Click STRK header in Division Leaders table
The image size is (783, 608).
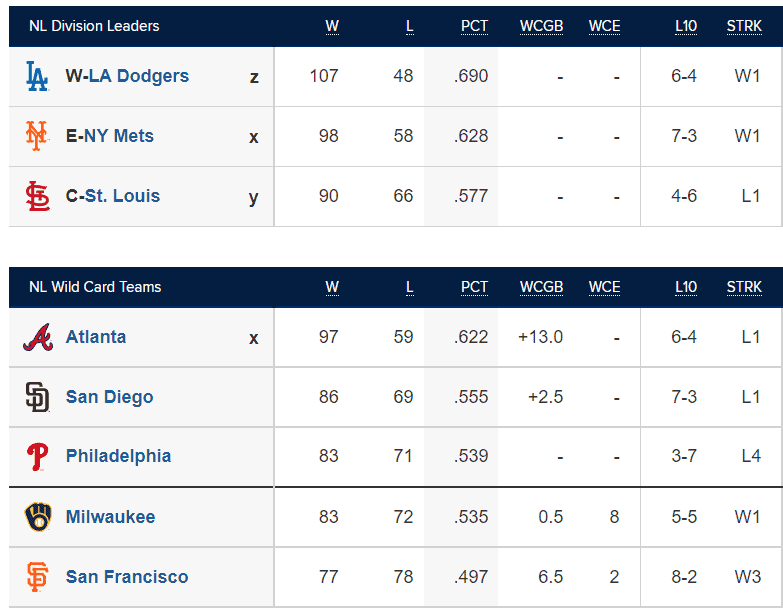pyautogui.click(x=744, y=26)
